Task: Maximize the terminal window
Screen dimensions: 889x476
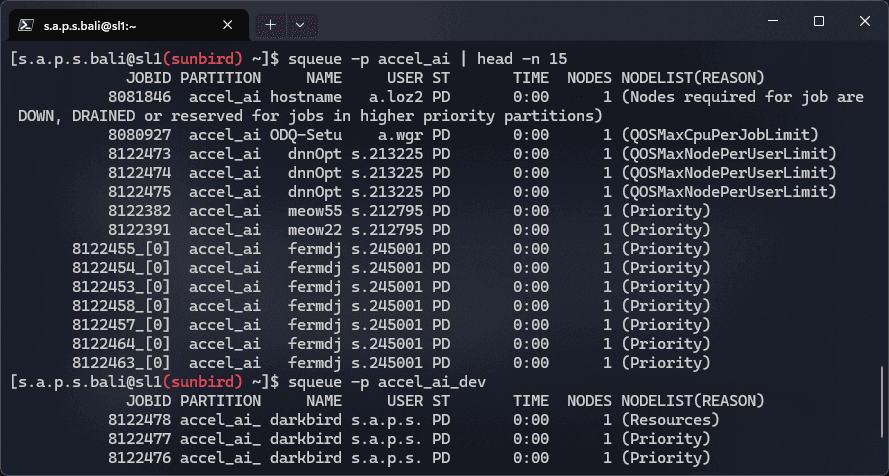Action: 819,21
